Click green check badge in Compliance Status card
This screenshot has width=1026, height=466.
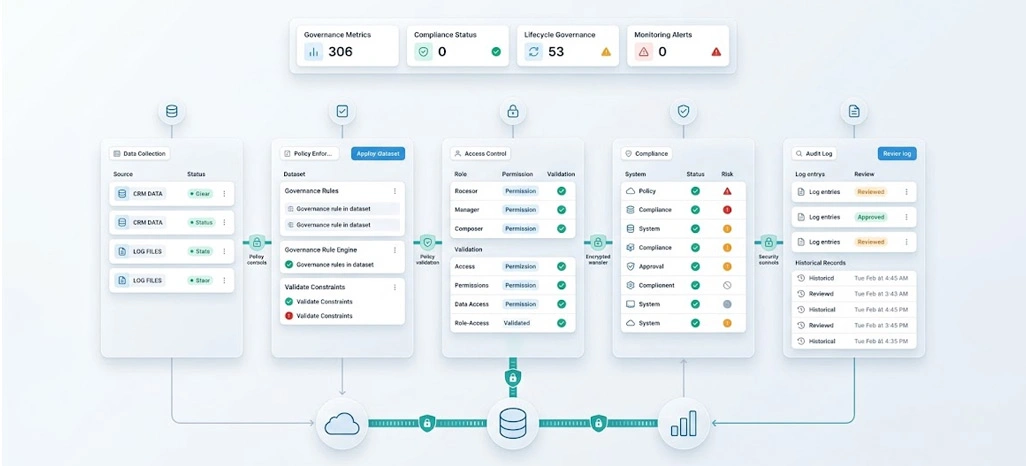tap(496, 52)
